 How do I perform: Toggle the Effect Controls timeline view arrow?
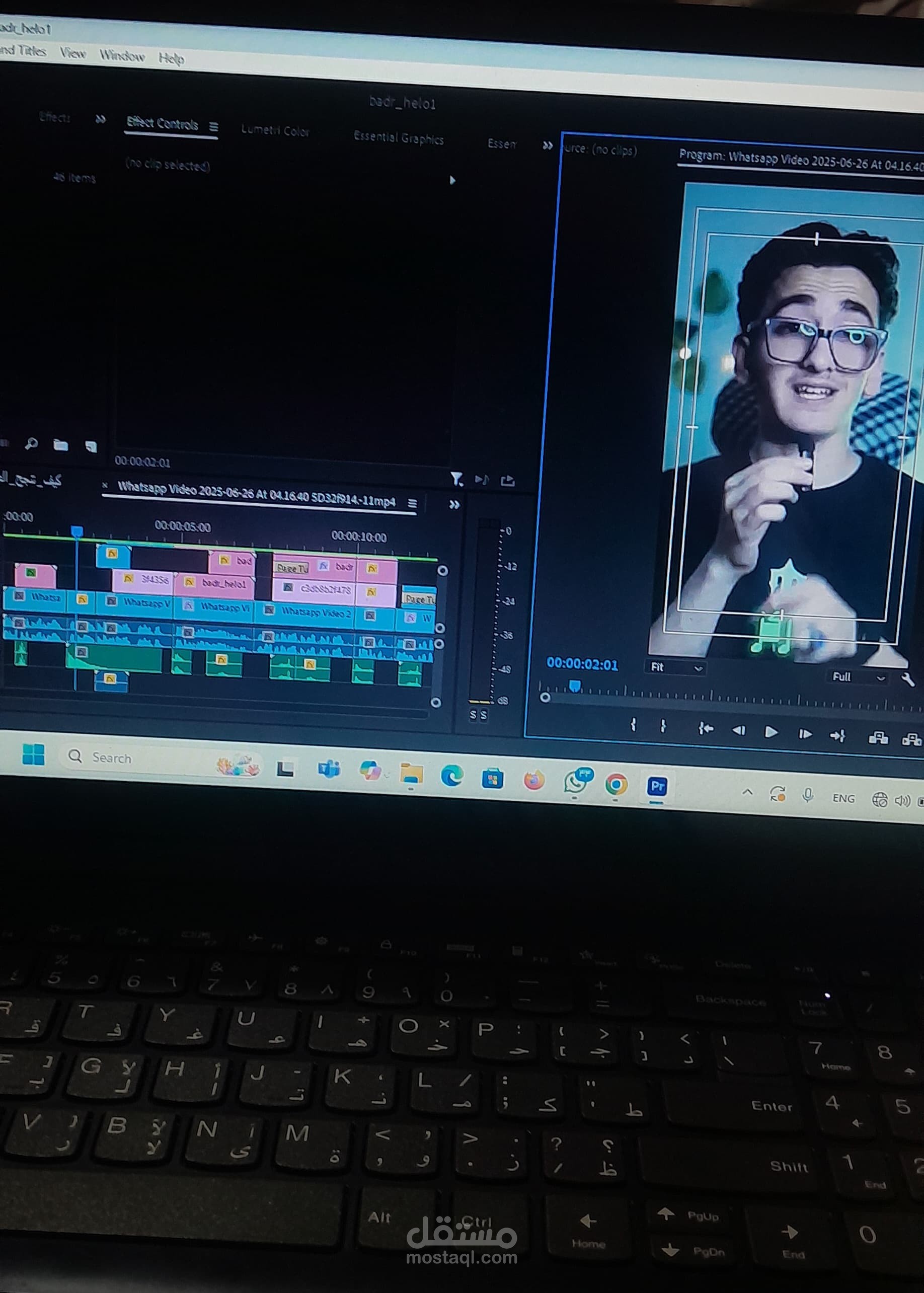click(x=452, y=180)
